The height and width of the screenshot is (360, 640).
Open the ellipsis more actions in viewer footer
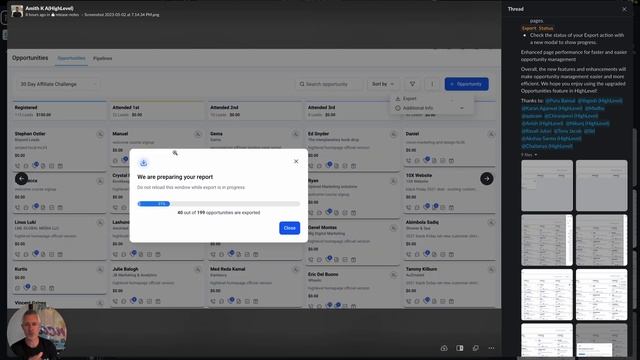tap(491, 348)
